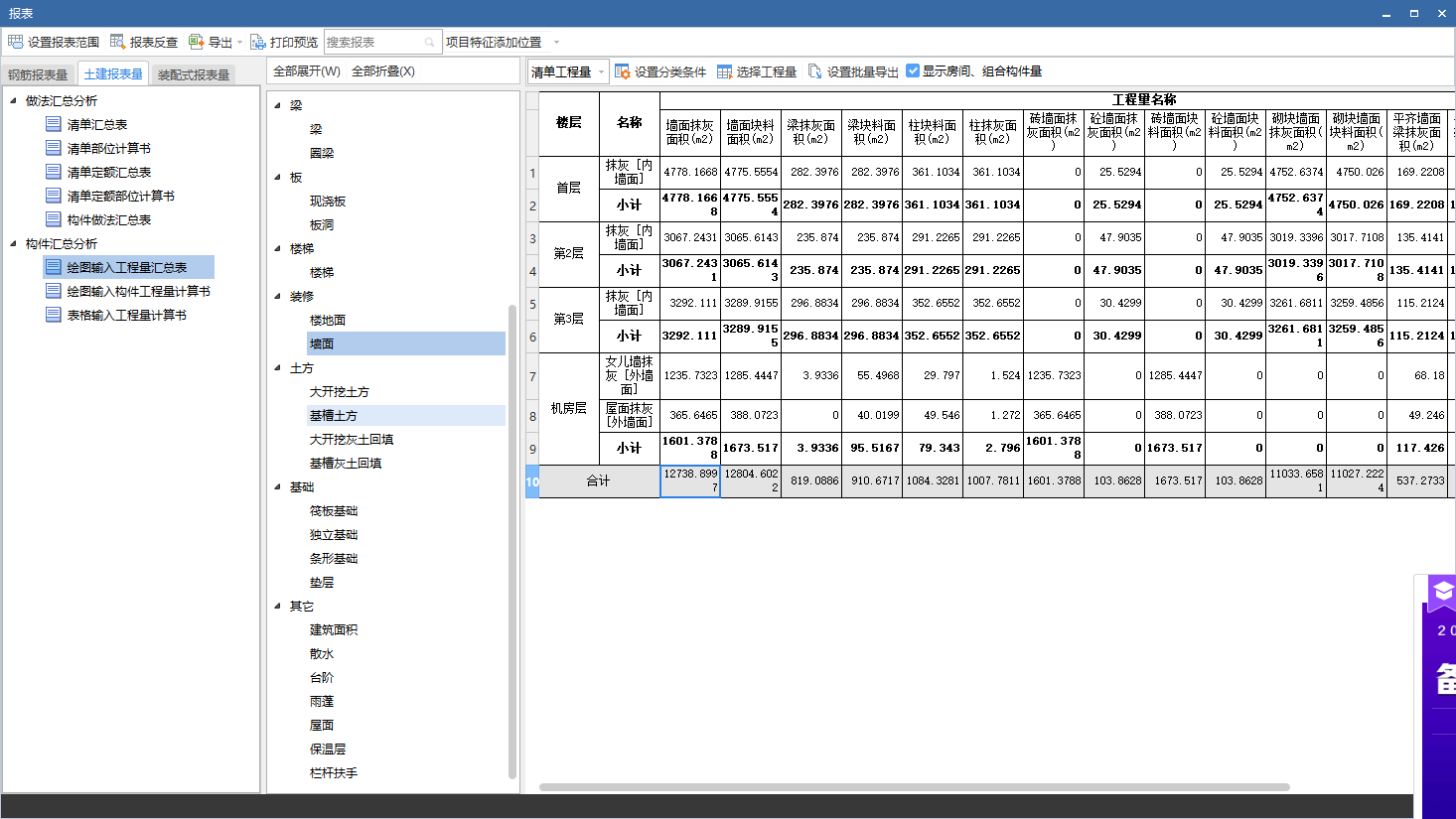Select 散水 item

322,653
